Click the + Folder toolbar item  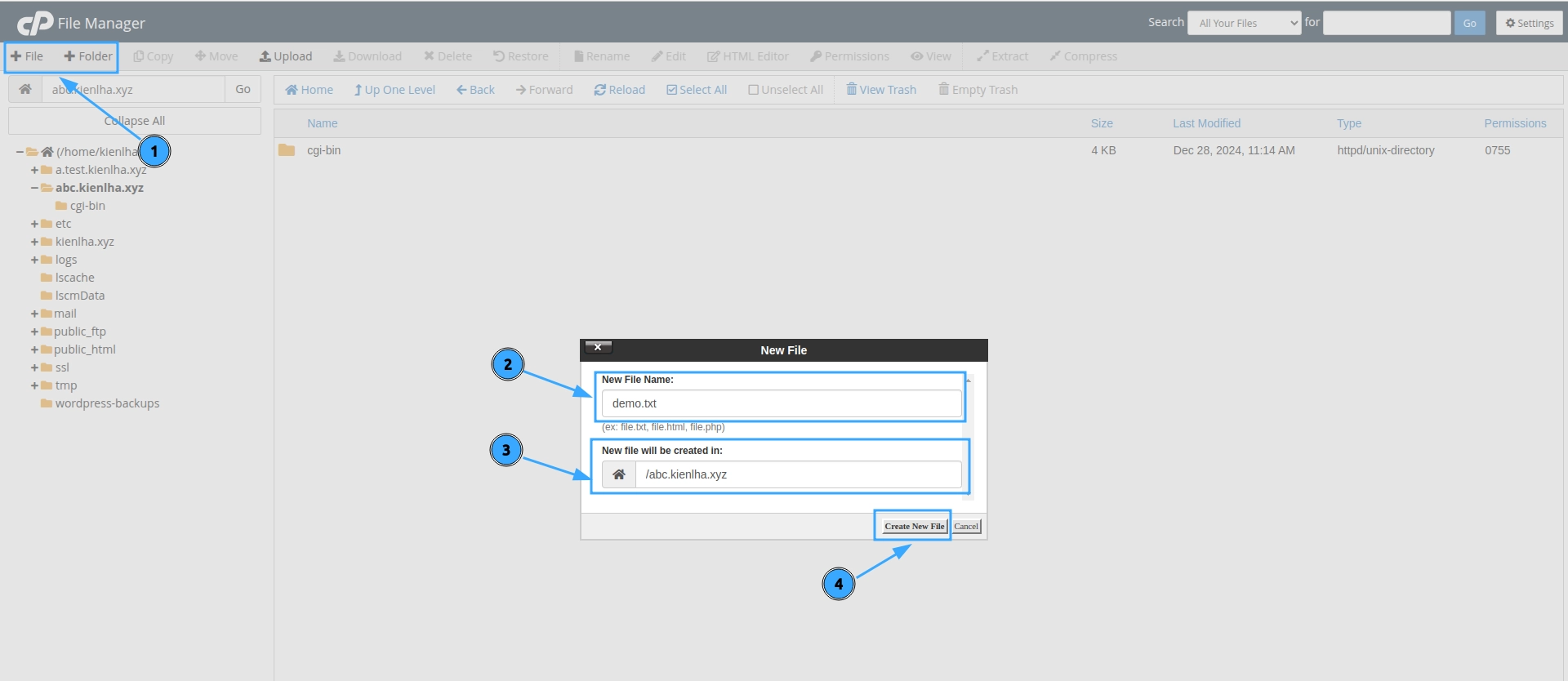[x=88, y=56]
